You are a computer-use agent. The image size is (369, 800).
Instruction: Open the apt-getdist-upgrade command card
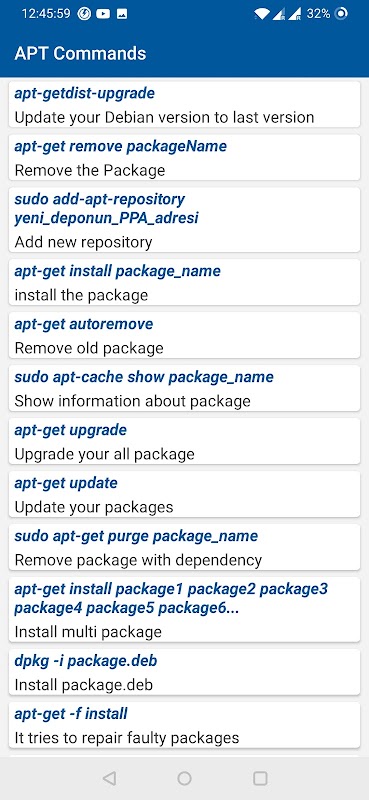[x=184, y=105]
